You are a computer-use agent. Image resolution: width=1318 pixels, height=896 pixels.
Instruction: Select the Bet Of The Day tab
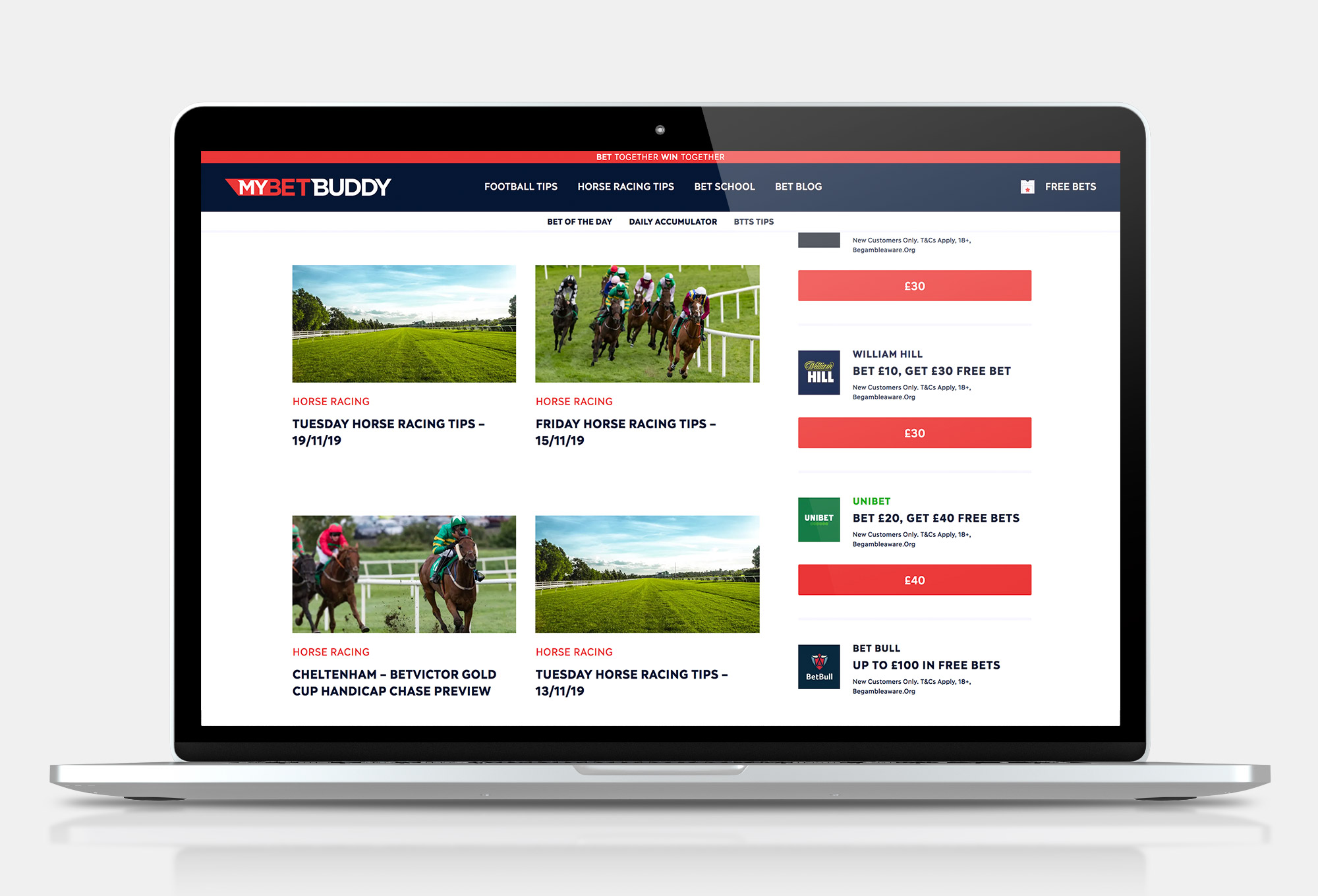pos(578,222)
